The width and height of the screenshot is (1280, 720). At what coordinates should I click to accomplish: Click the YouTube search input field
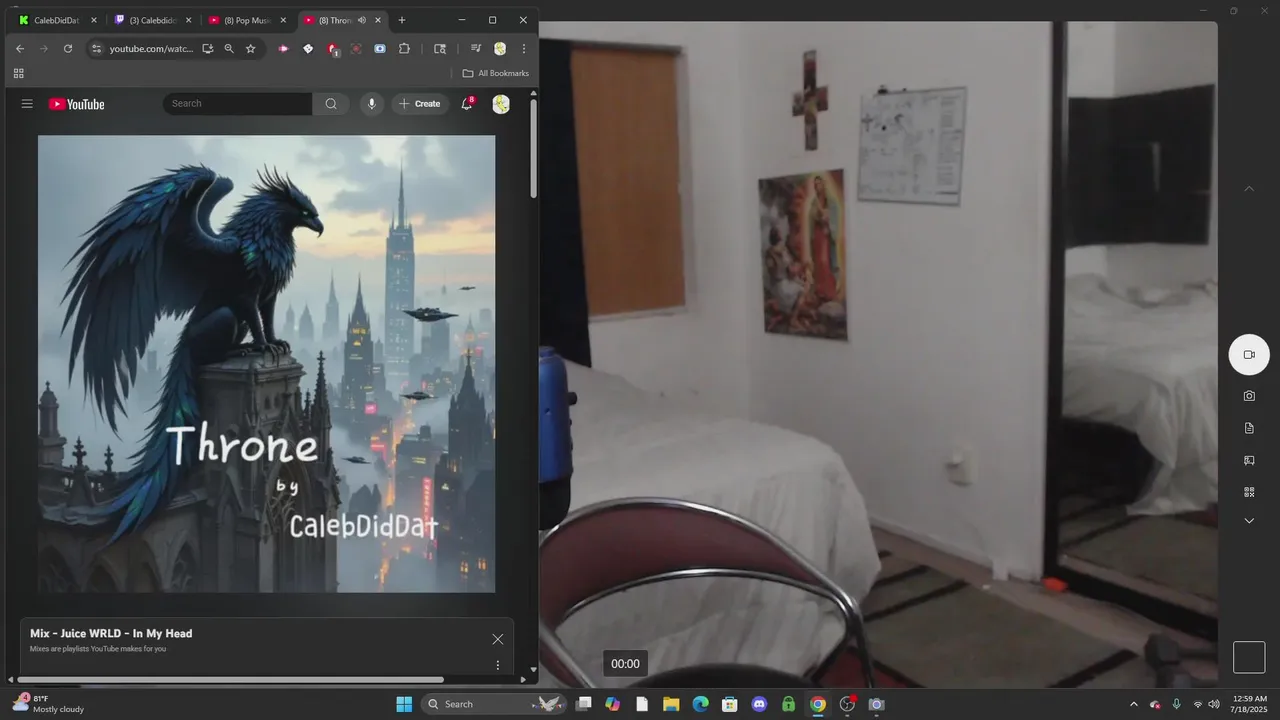238,104
